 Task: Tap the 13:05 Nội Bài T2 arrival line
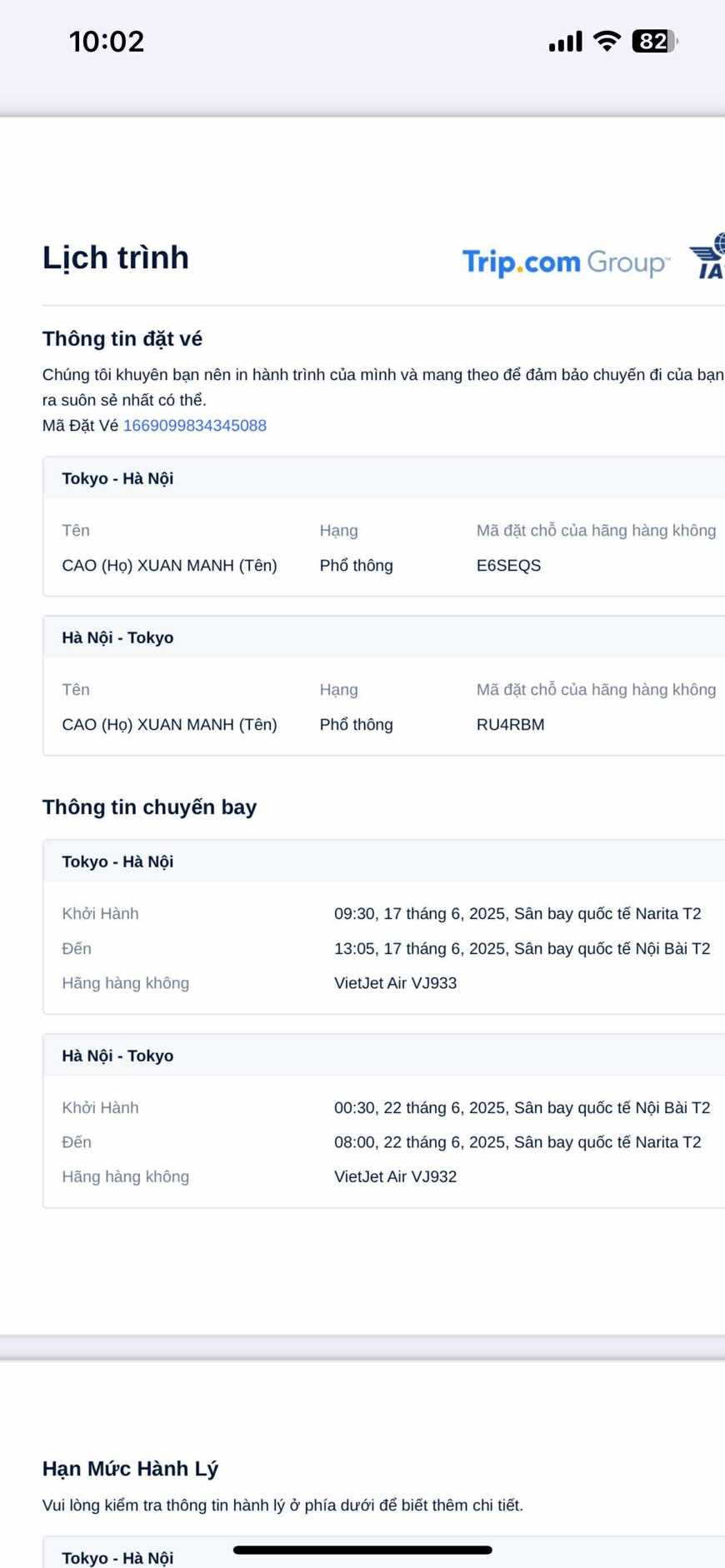pos(522,949)
